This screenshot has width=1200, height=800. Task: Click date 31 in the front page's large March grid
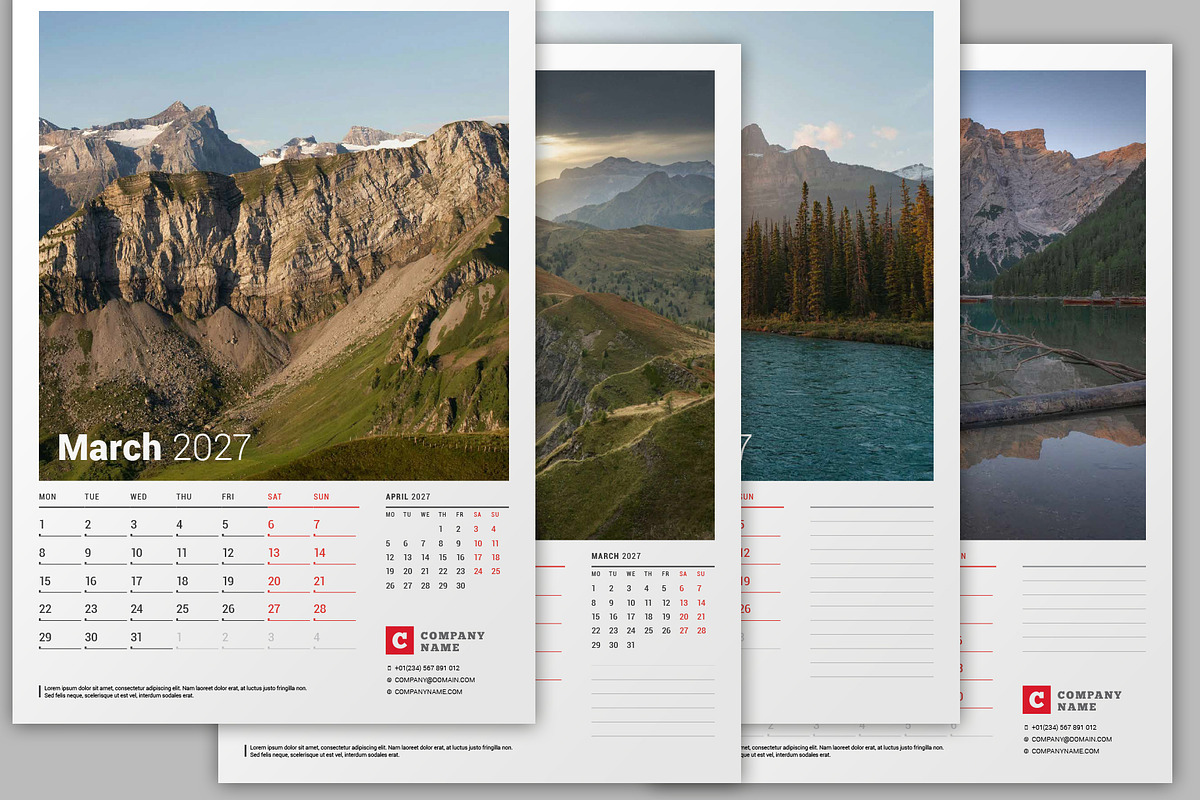[x=137, y=637]
